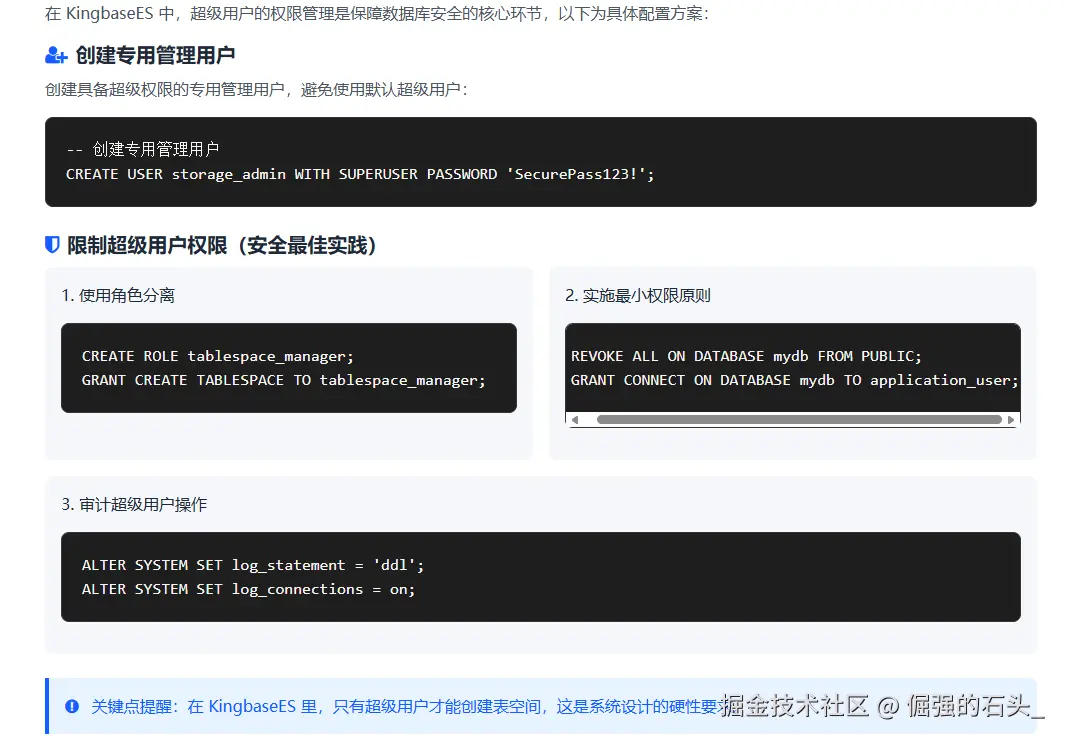Click the exclamation info icon before 关键点提醒
The height and width of the screenshot is (741, 1066).
coord(72,706)
